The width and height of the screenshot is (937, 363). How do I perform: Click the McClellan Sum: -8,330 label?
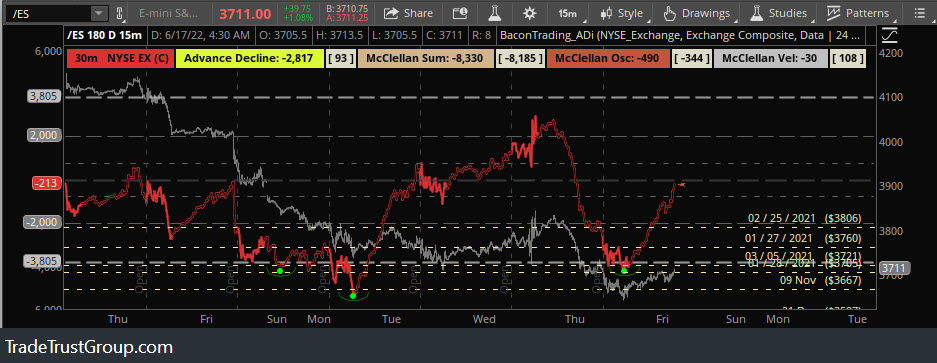click(426, 59)
